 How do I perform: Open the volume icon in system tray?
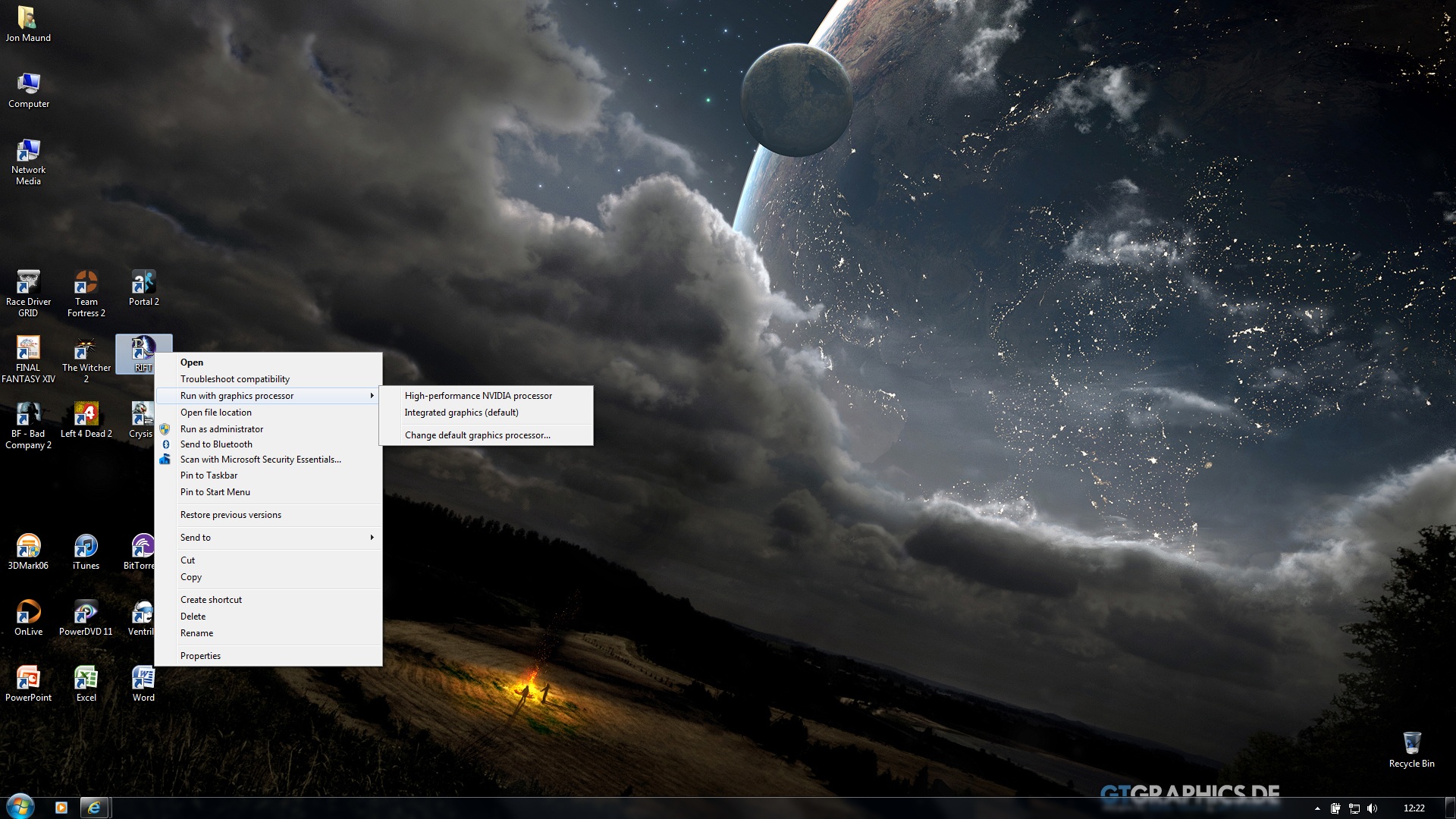[x=1373, y=808]
